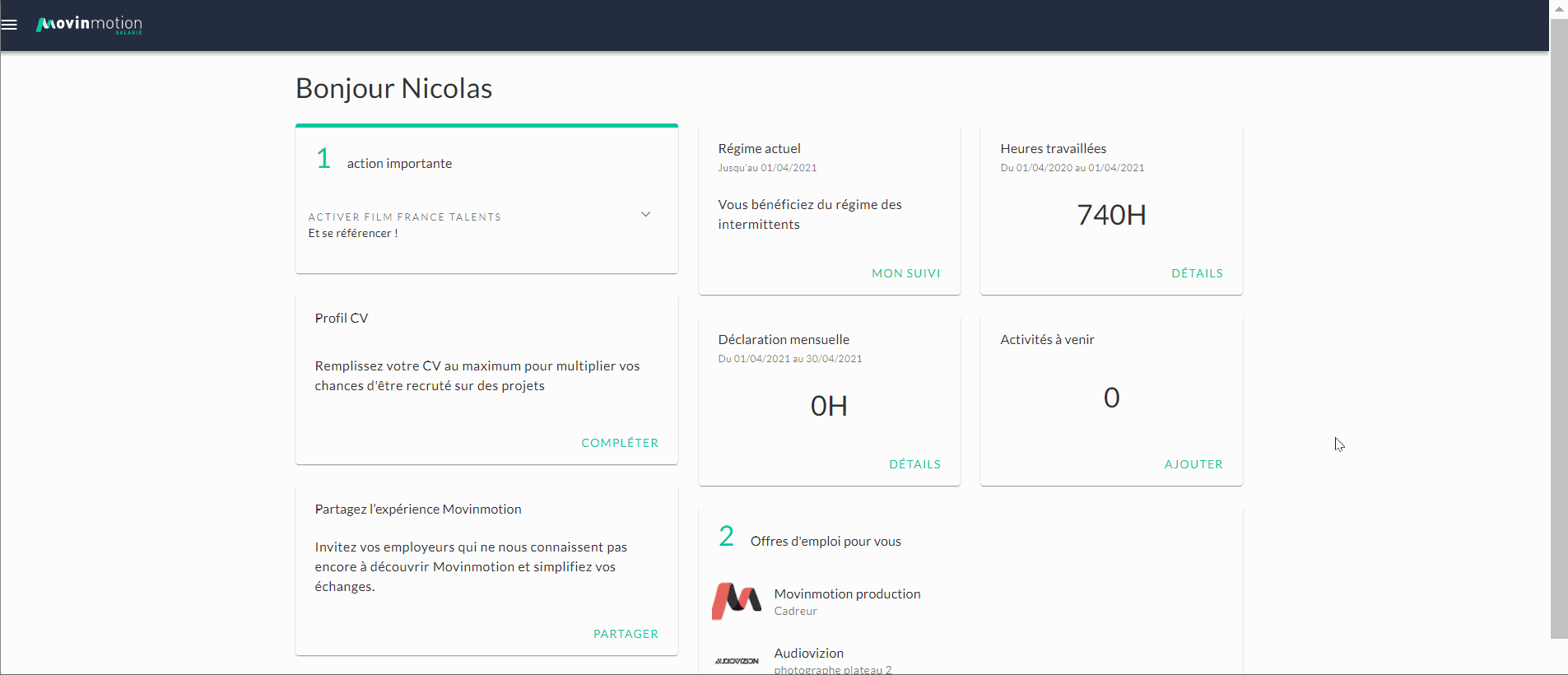Viewport: 1568px width, 675px height.
Task: Click the 'ACTIVER FILM FRANCE TALENTS' label
Action: [x=404, y=217]
